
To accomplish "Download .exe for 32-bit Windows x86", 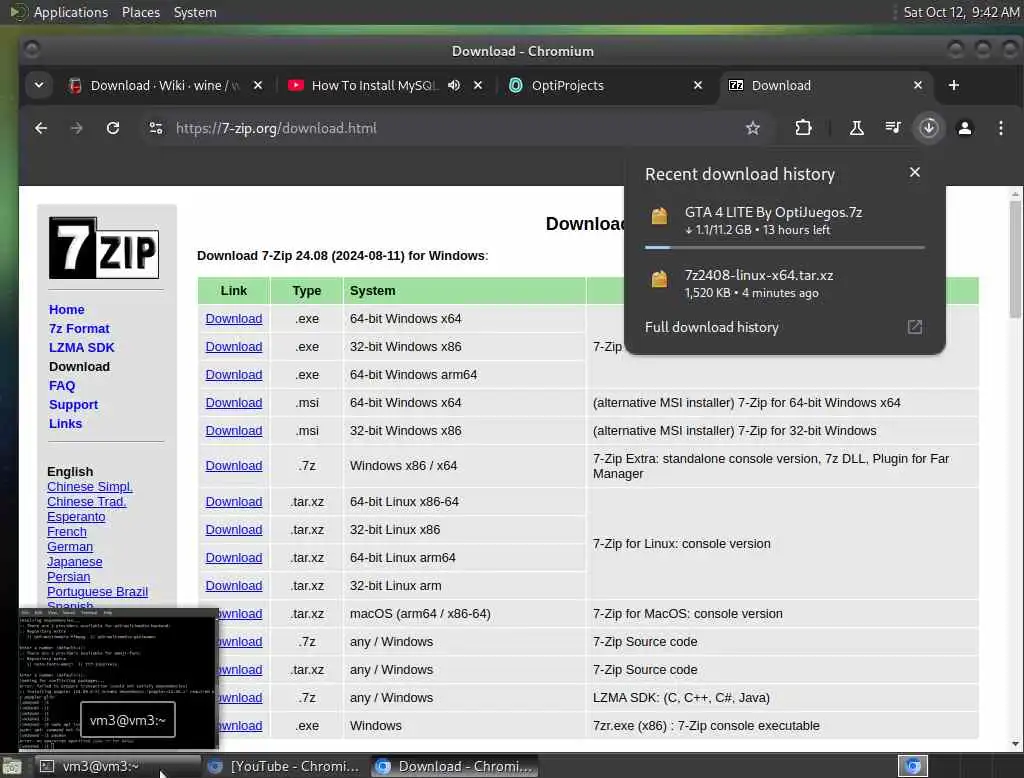I will tap(234, 347).
